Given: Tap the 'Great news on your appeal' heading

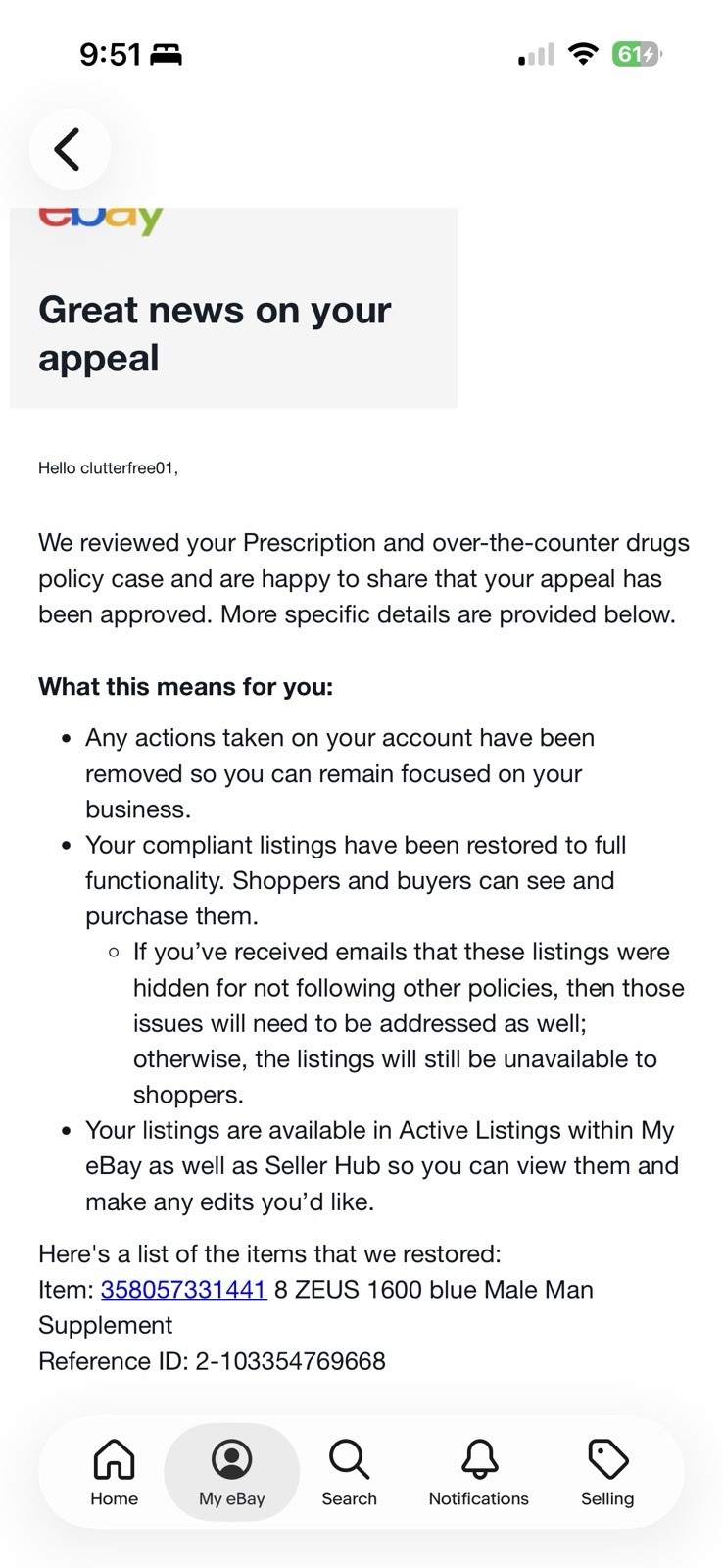Looking at the screenshot, I should tap(215, 334).
